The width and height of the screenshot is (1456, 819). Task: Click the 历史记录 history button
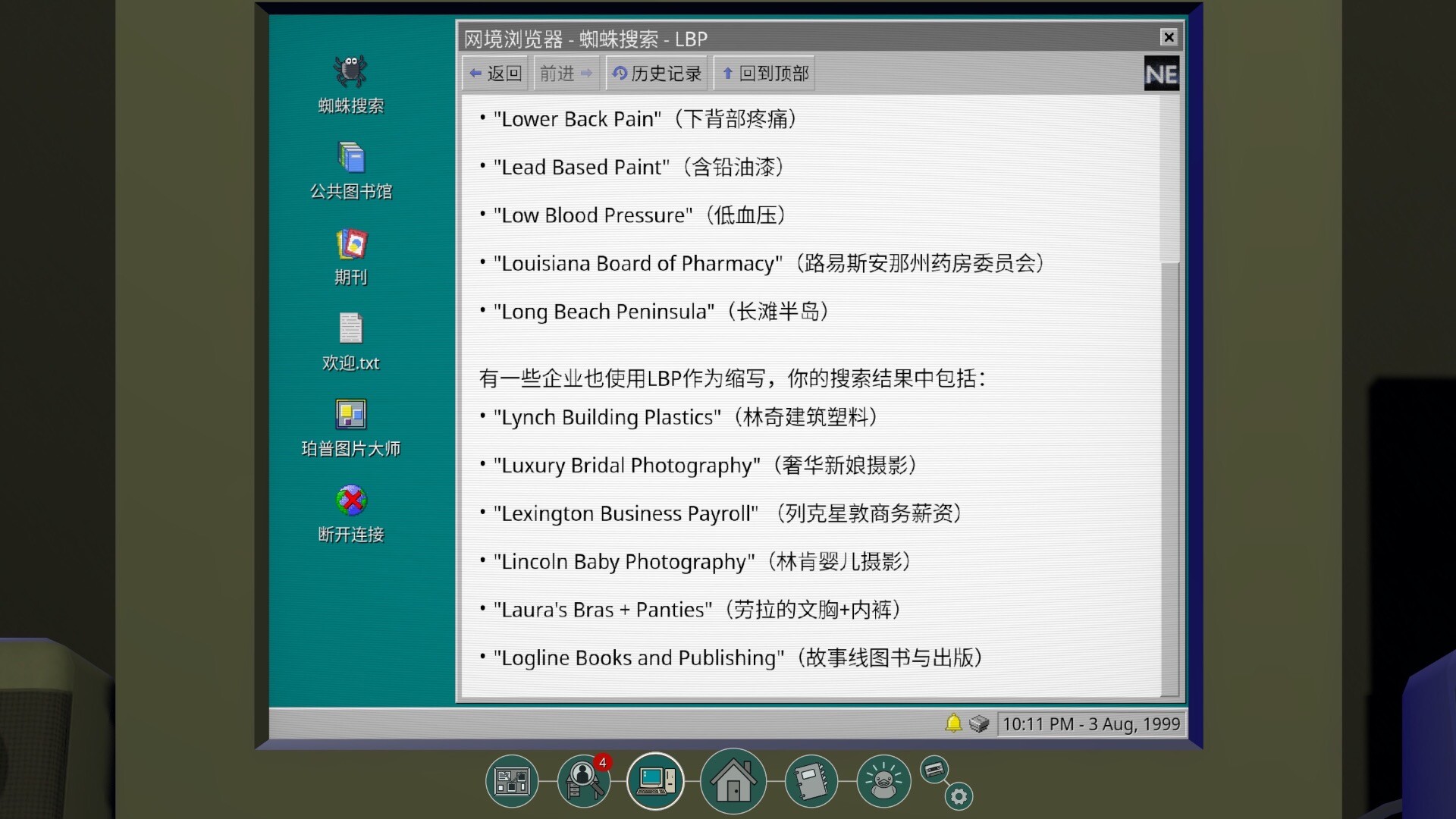point(657,74)
